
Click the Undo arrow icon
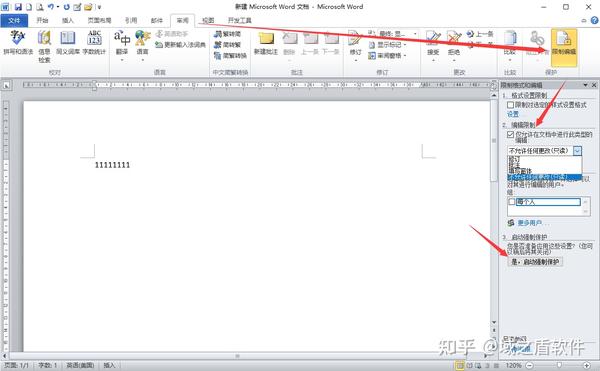tap(51, 7)
